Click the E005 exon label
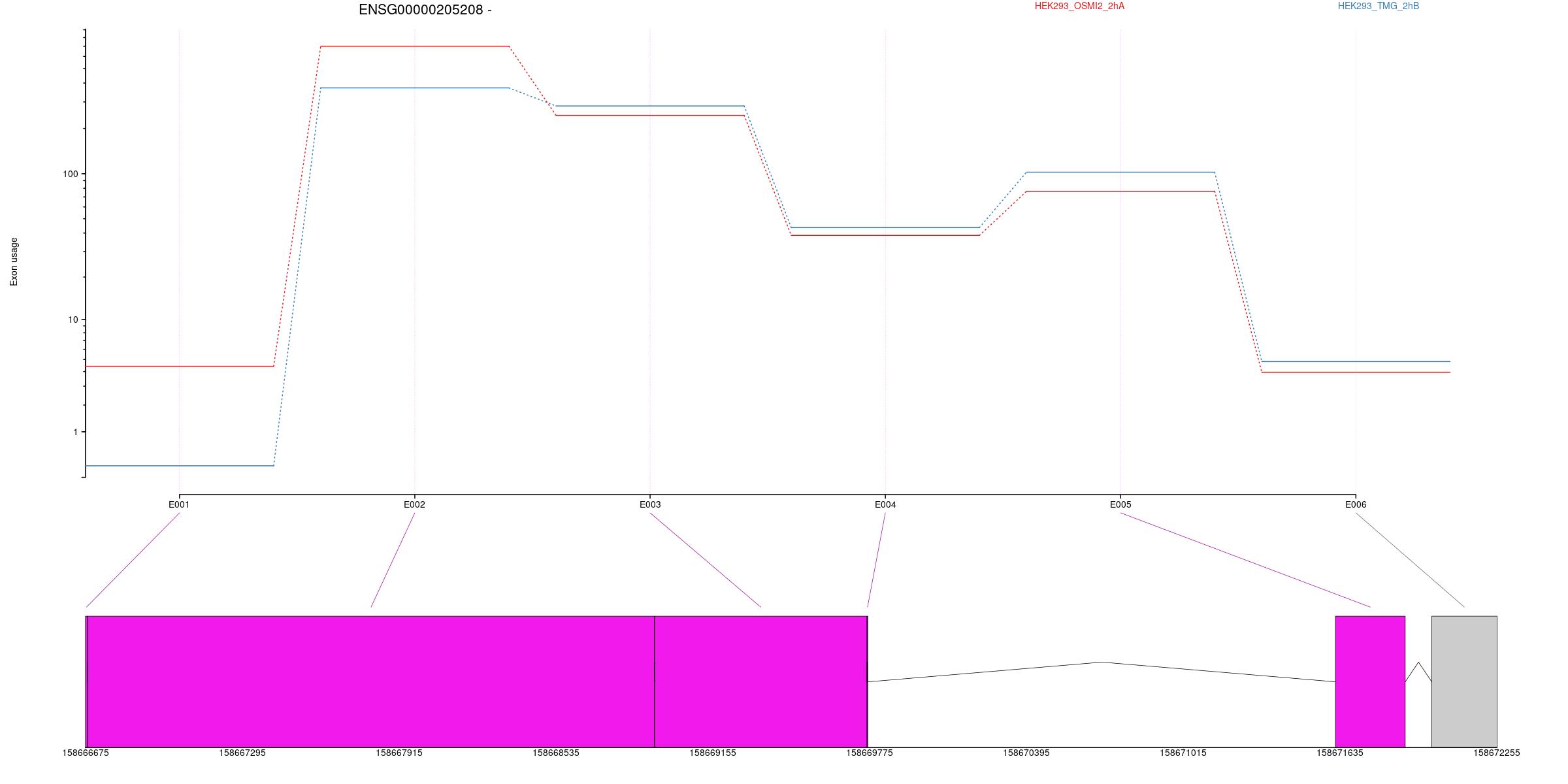Viewport: 1568px width, 784px height. tap(1120, 504)
